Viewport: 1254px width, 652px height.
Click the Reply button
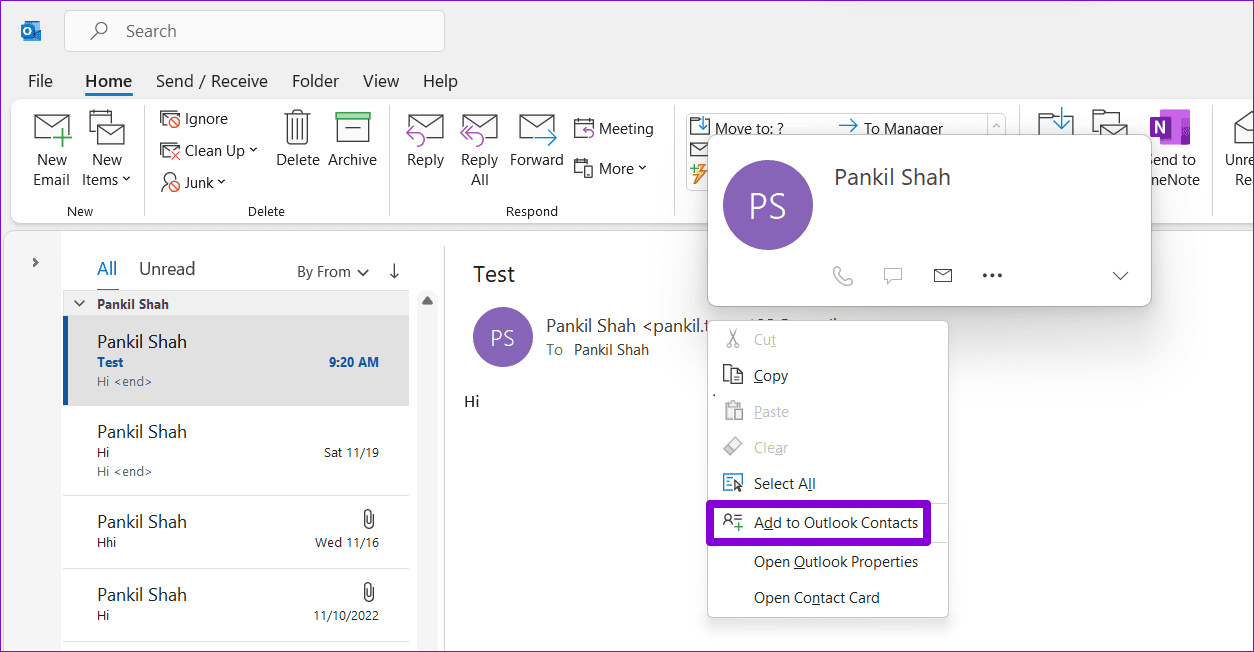click(425, 140)
